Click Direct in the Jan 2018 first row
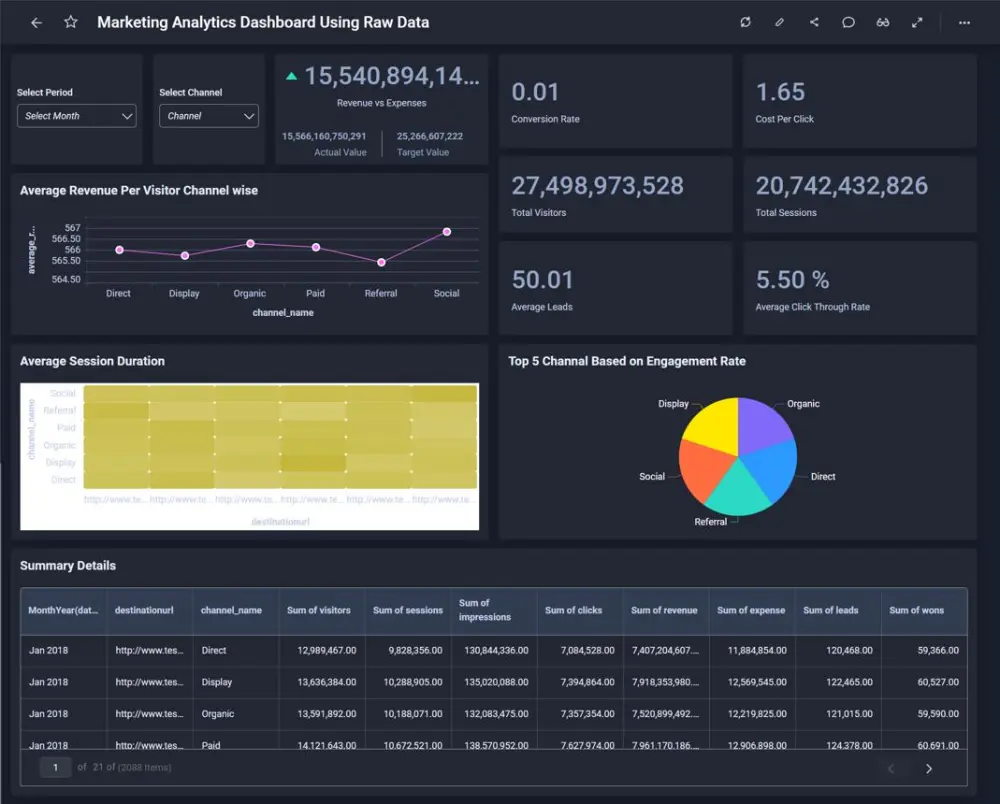The height and width of the screenshot is (804, 1000). (x=214, y=650)
